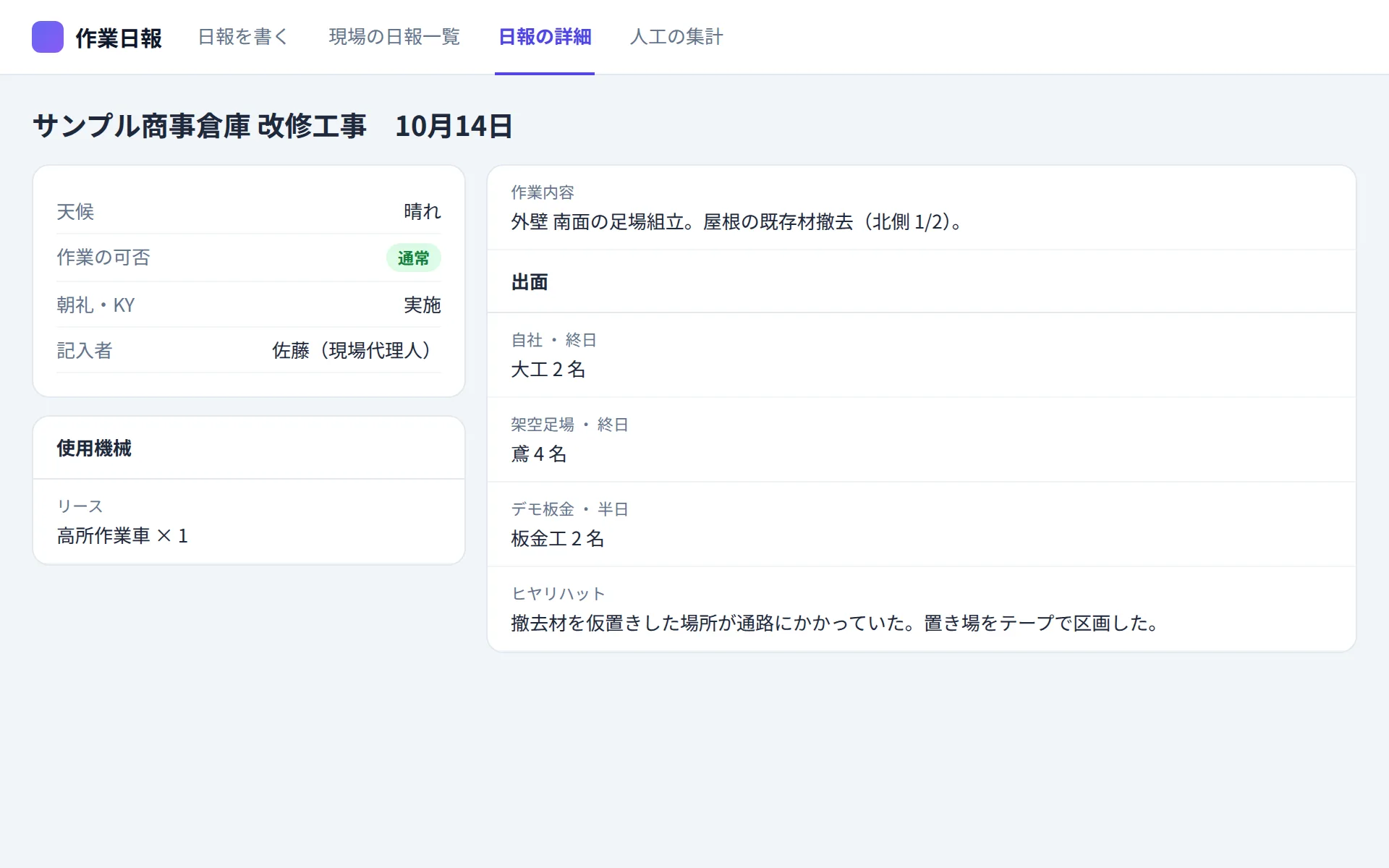Click the 作業の可否 label
The image size is (1389, 868).
103,258
